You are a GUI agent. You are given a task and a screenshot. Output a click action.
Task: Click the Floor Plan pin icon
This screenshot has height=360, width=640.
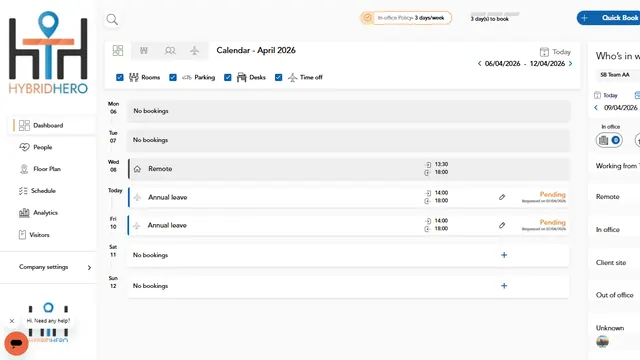pyautogui.click(x=24, y=169)
